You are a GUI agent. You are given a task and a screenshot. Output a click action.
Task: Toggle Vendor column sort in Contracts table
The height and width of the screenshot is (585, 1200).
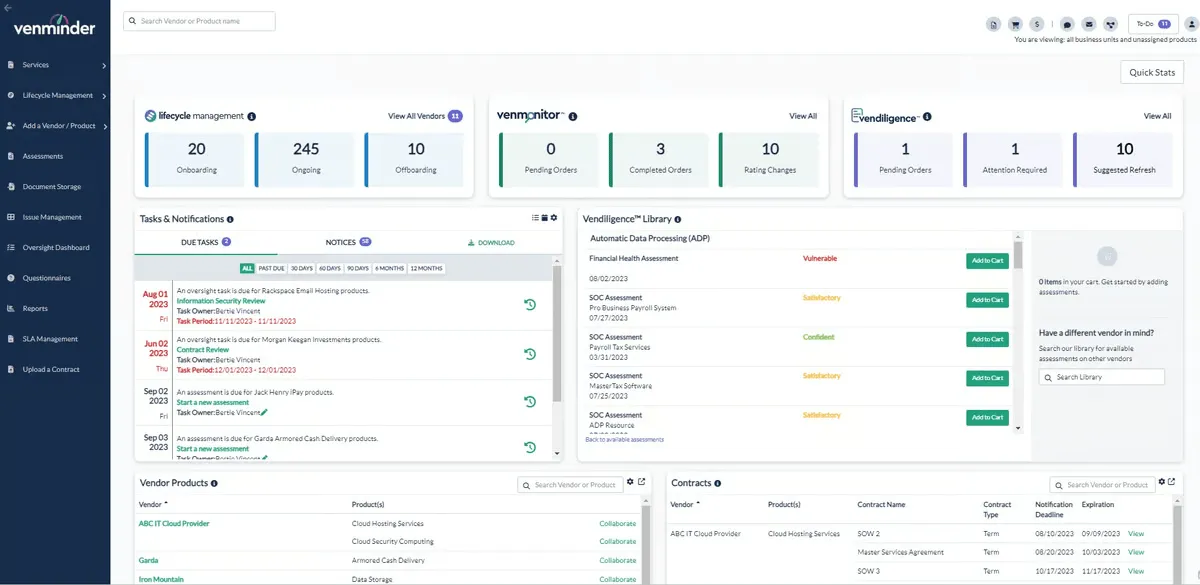pyautogui.click(x=685, y=505)
